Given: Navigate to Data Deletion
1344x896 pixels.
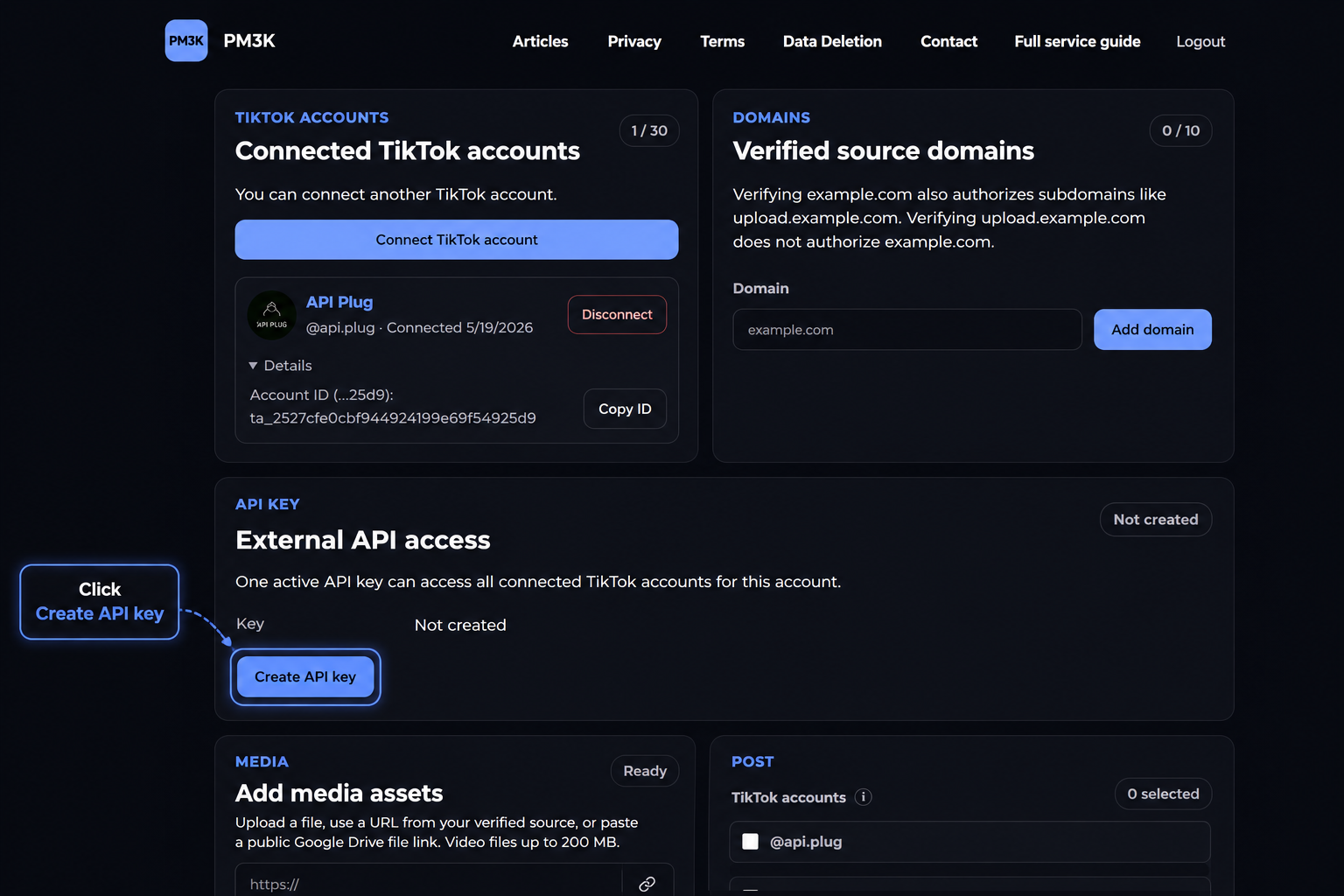Looking at the screenshot, I should 832,41.
